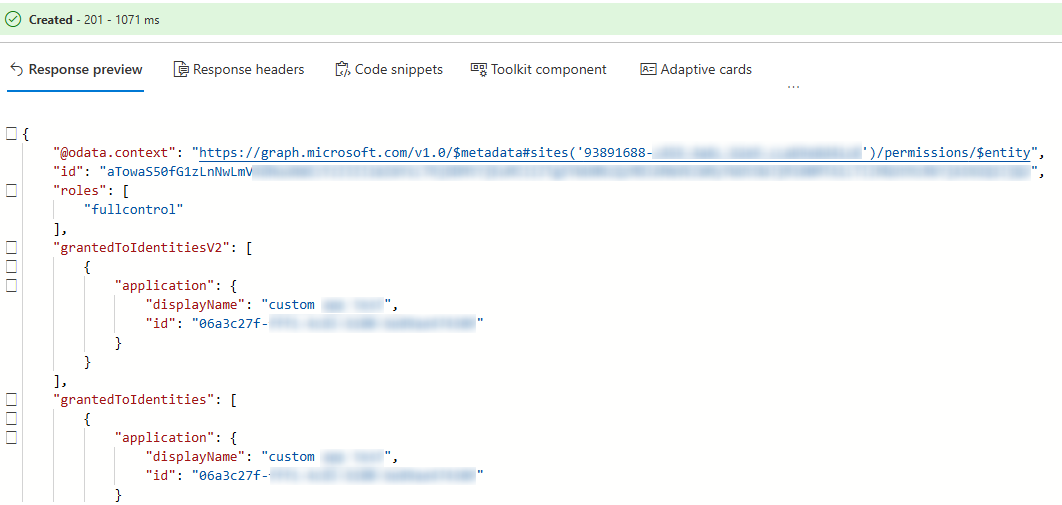This screenshot has width=1062, height=505.
Task: Click the Toolkit component icon
Action: pyautogui.click(x=478, y=70)
